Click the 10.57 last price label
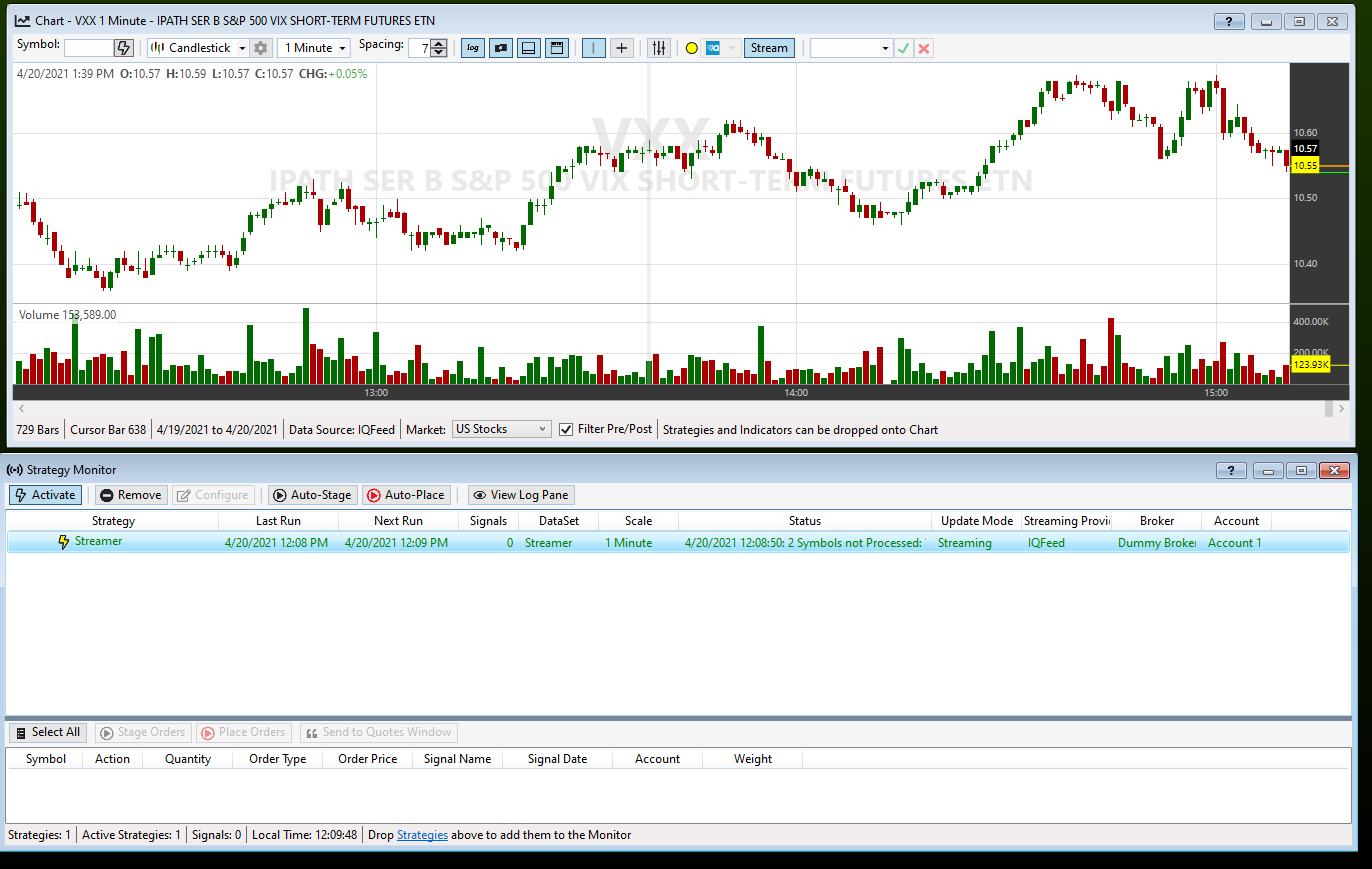 (1305, 148)
